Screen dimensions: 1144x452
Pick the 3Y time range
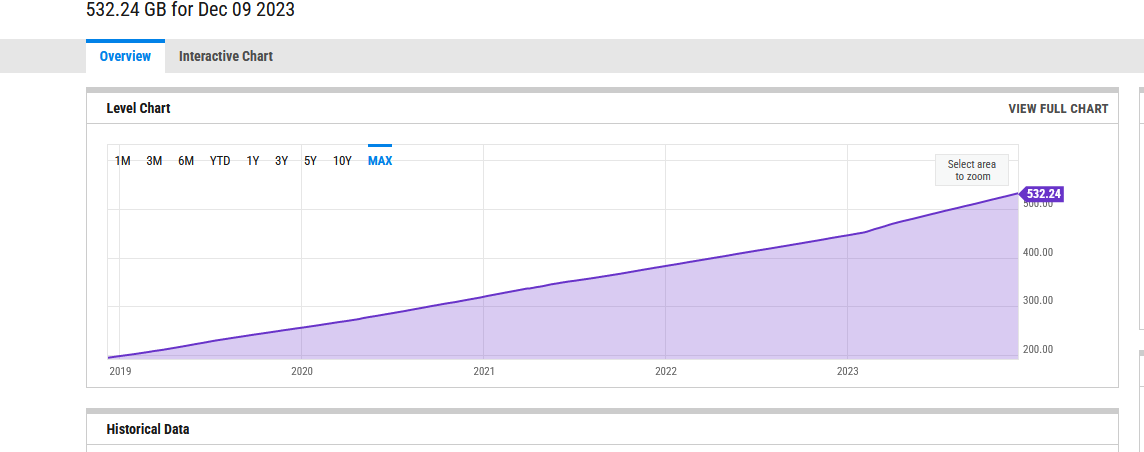(x=281, y=161)
